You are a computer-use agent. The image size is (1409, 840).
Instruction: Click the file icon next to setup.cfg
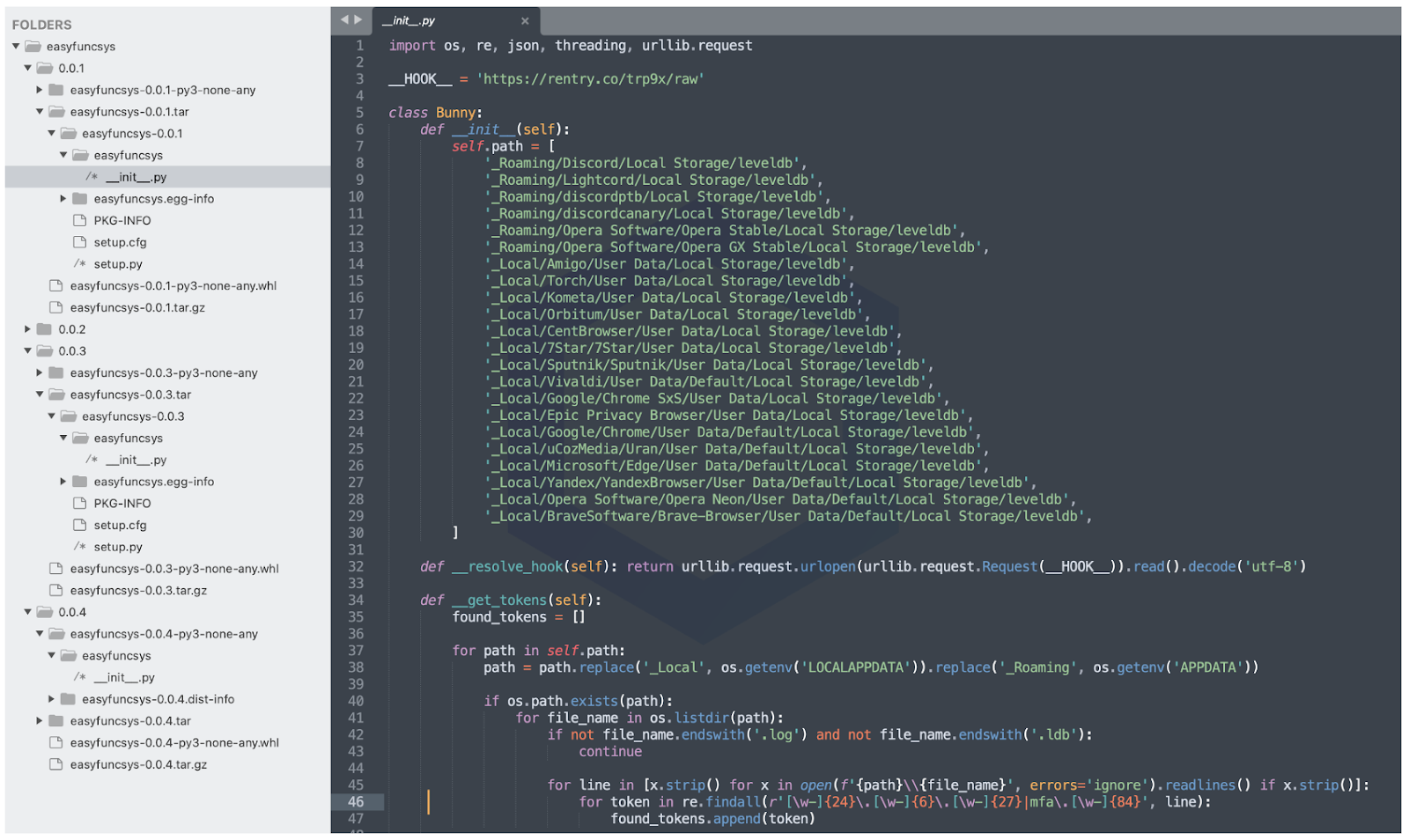click(x=79, y=242)
